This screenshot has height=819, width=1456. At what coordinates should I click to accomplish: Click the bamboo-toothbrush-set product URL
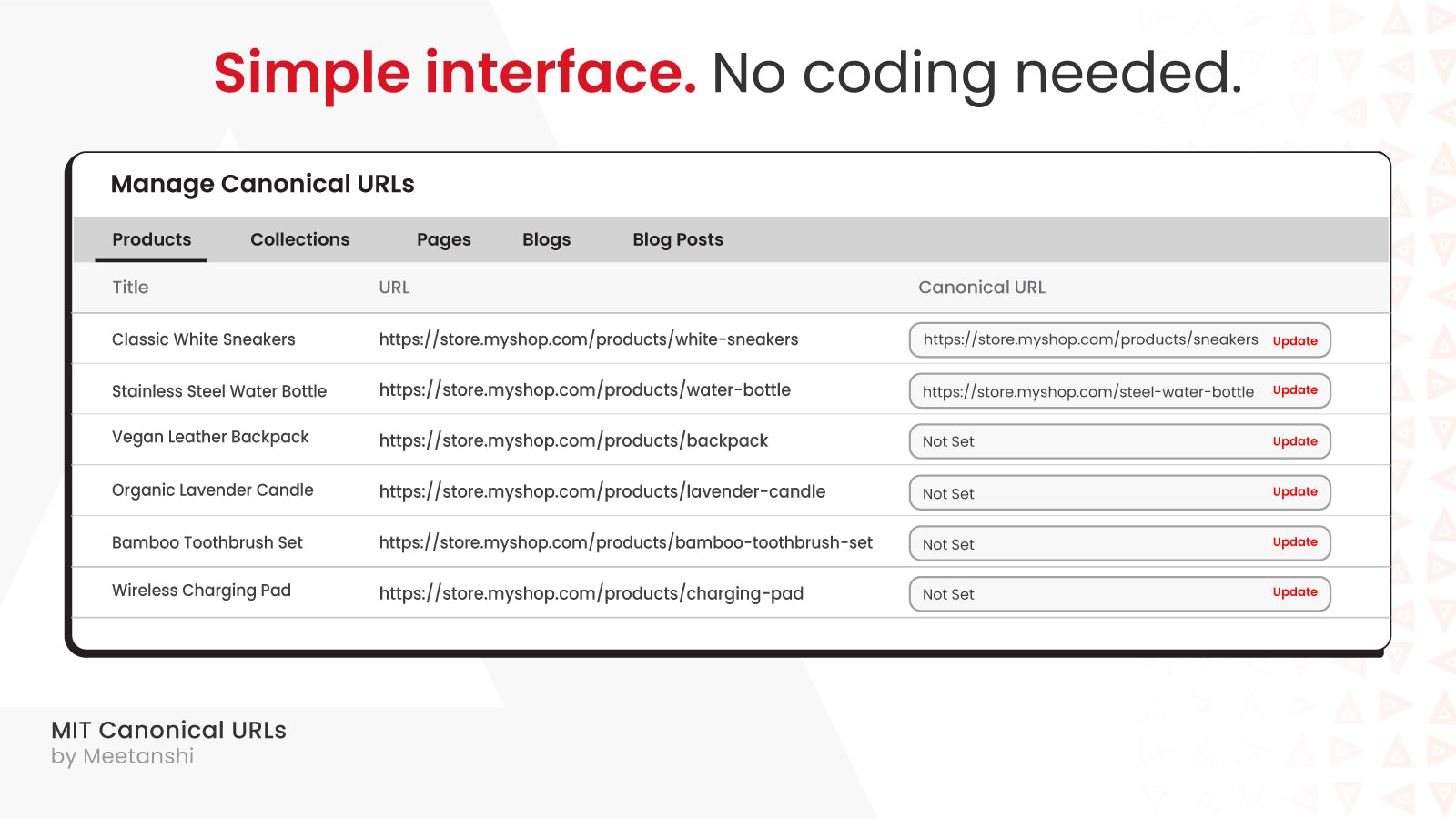click(x=626, y=543)
